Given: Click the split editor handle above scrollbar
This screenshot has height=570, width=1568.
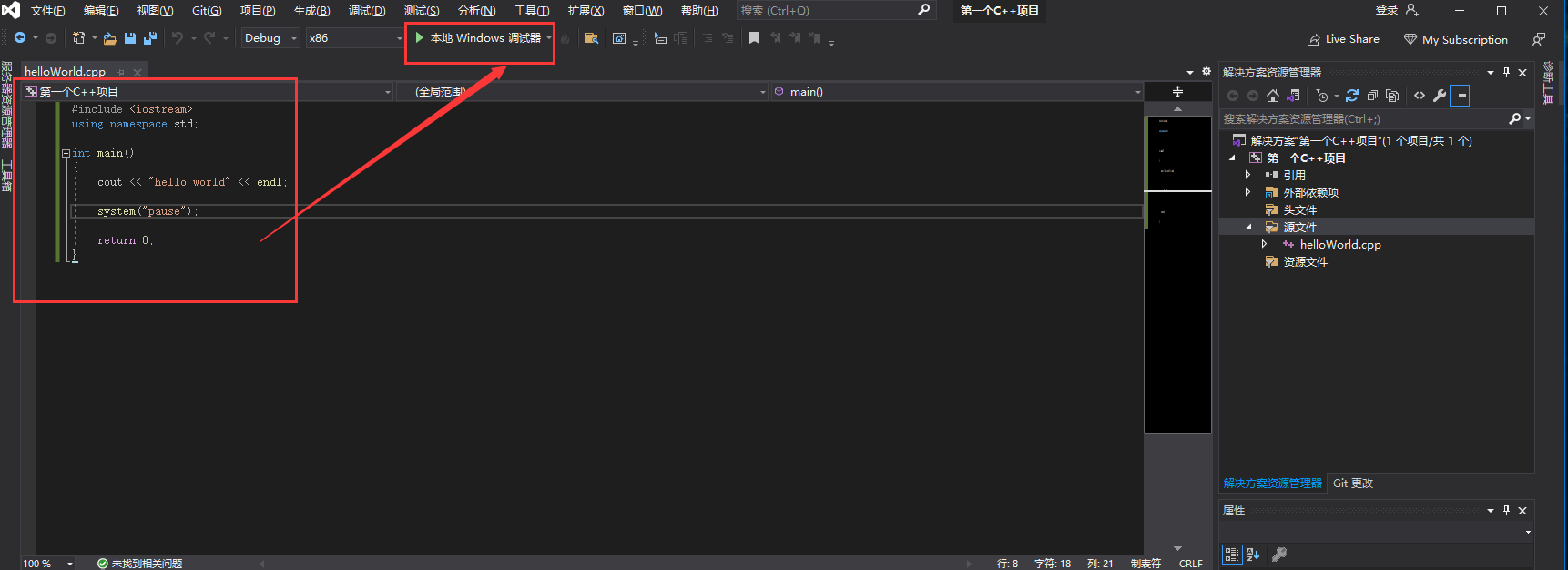Looking at the screenshot, I should point(1177,92).
